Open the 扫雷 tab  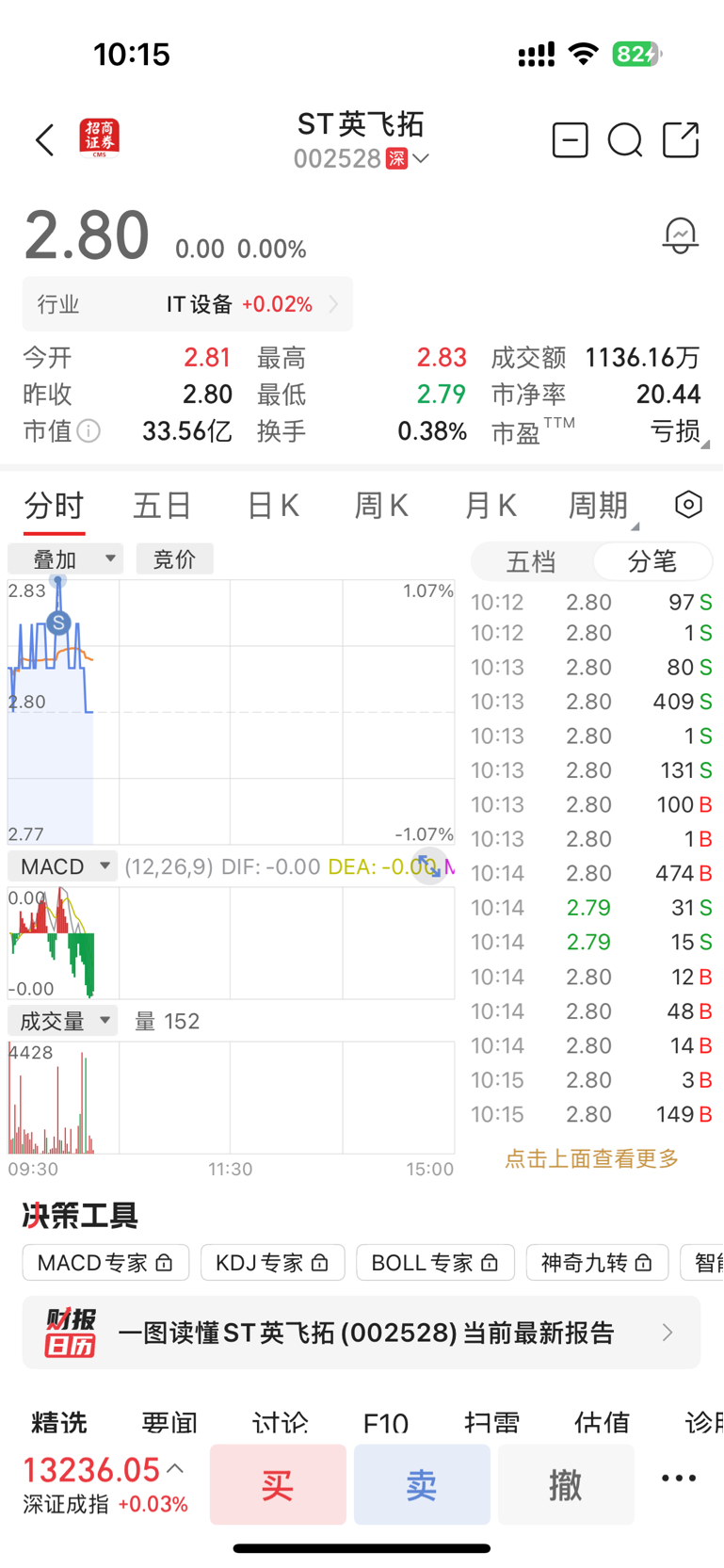(x=492, y=1422)
